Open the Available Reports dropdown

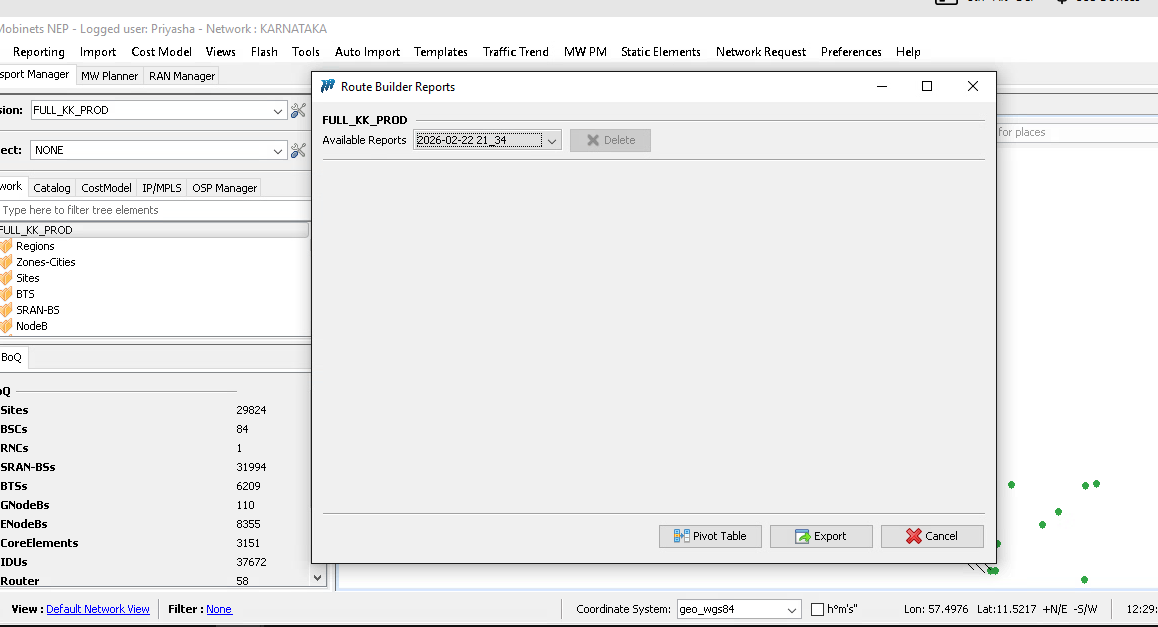point(488,140)
